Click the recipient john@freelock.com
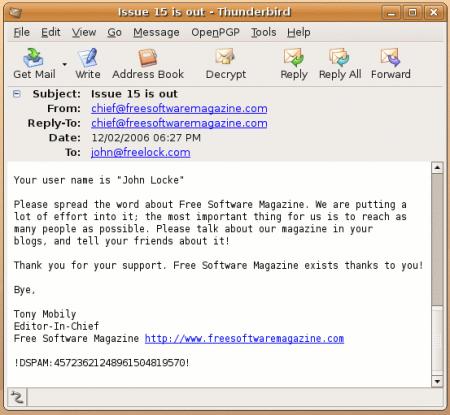The image size is (450, 415). pyautogui.click(x=141, y=153)
